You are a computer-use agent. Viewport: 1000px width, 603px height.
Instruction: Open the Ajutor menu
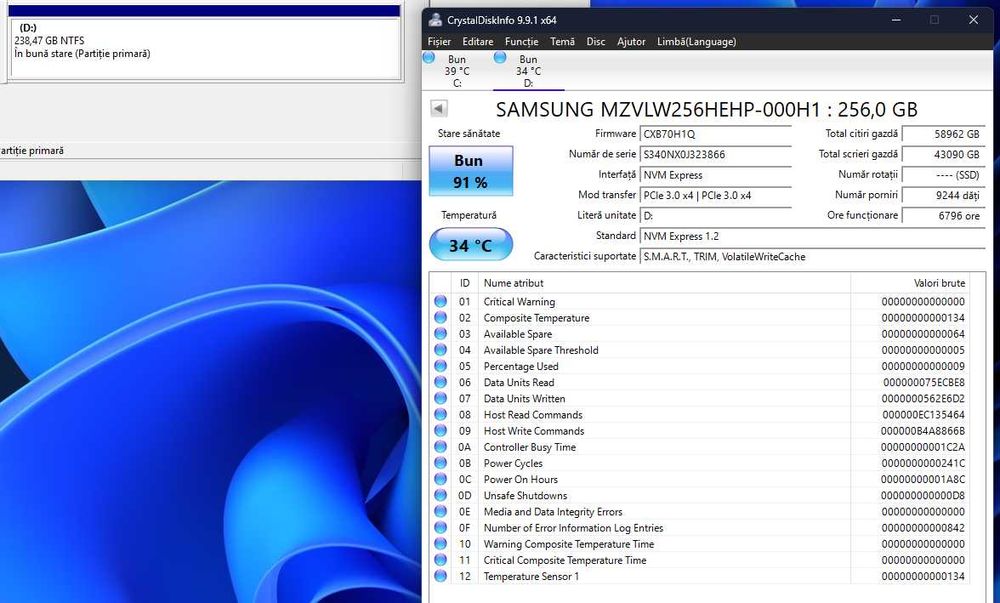[631, 41]
